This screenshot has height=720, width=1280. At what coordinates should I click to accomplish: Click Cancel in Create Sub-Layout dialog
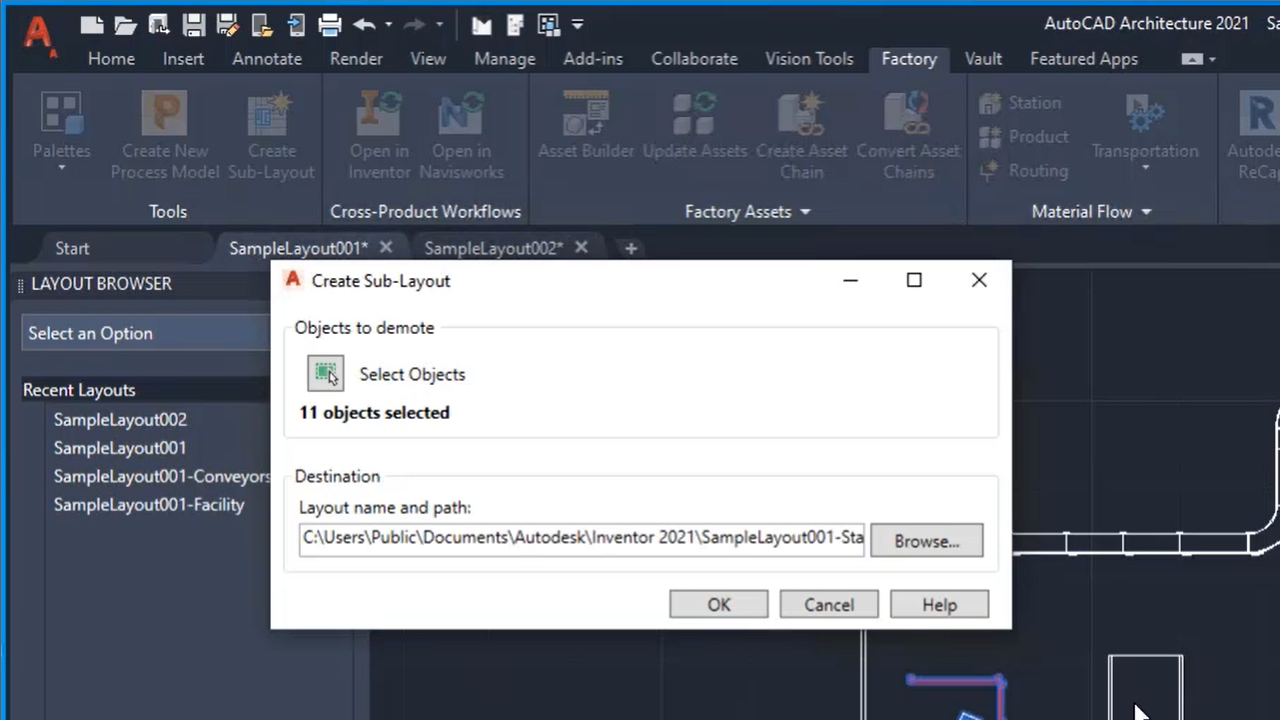(829, 605)
